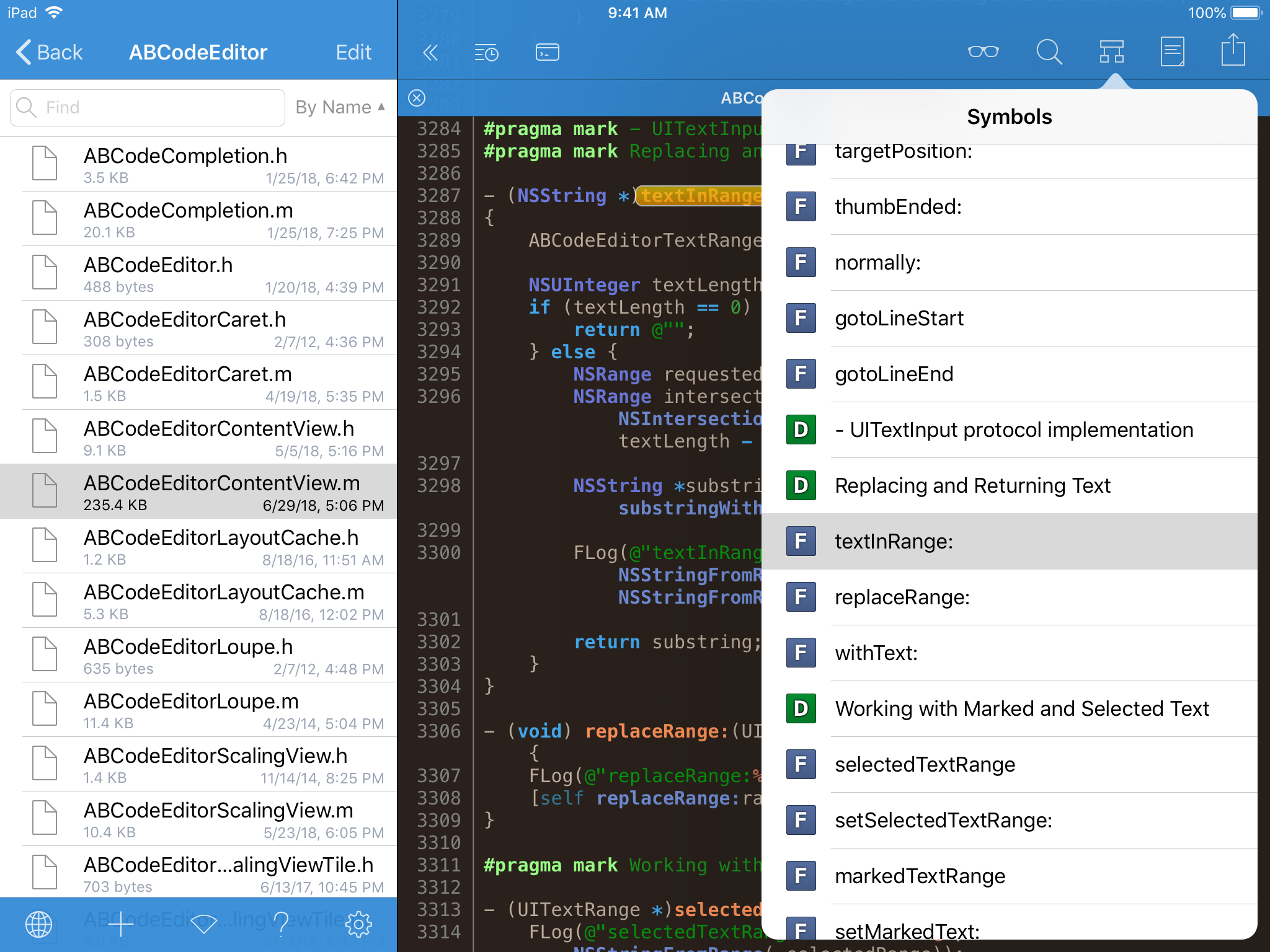Image resolution: width=1270 pixels, height=952 pixels.
Task: Open the terminal console icon
Action: [546, 52]
